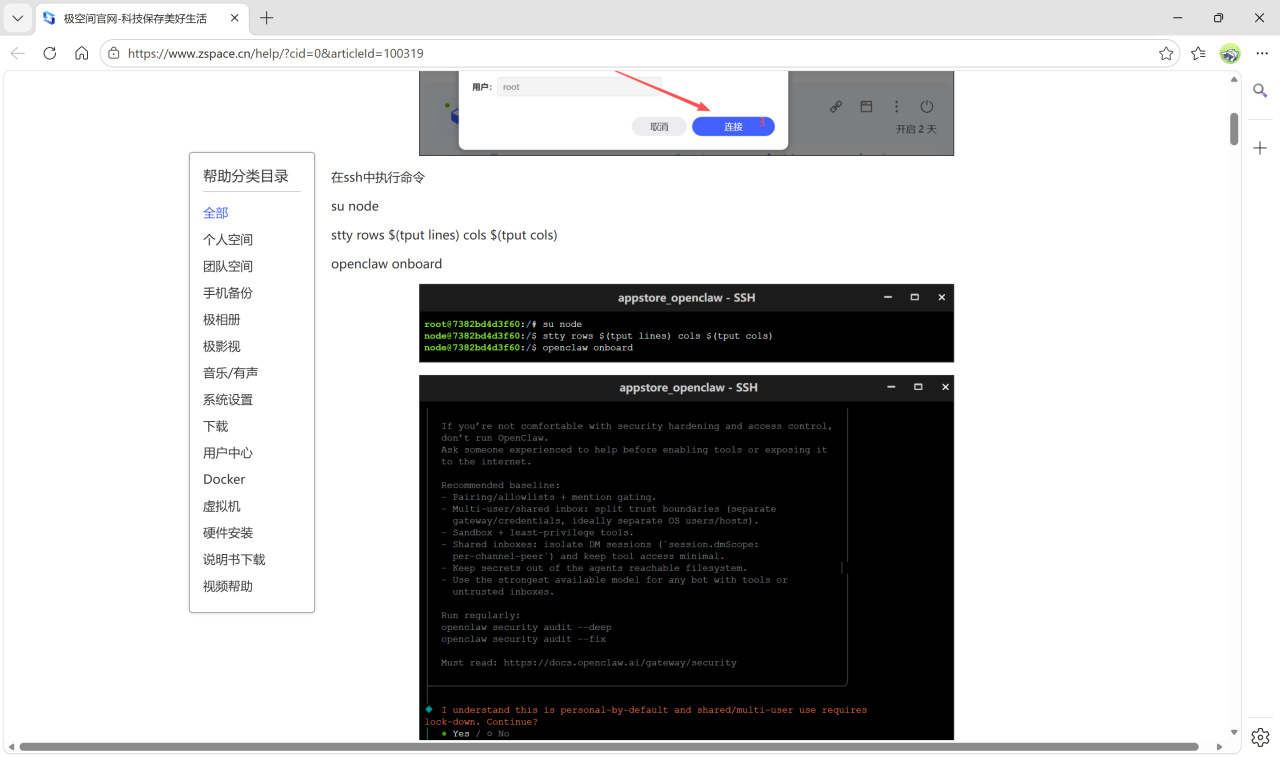Image resolution: width=1280 pixels, height=757 pixels.
Task: Click the vertical scrollbar thumb
Action: click(x=1234, y=129)
